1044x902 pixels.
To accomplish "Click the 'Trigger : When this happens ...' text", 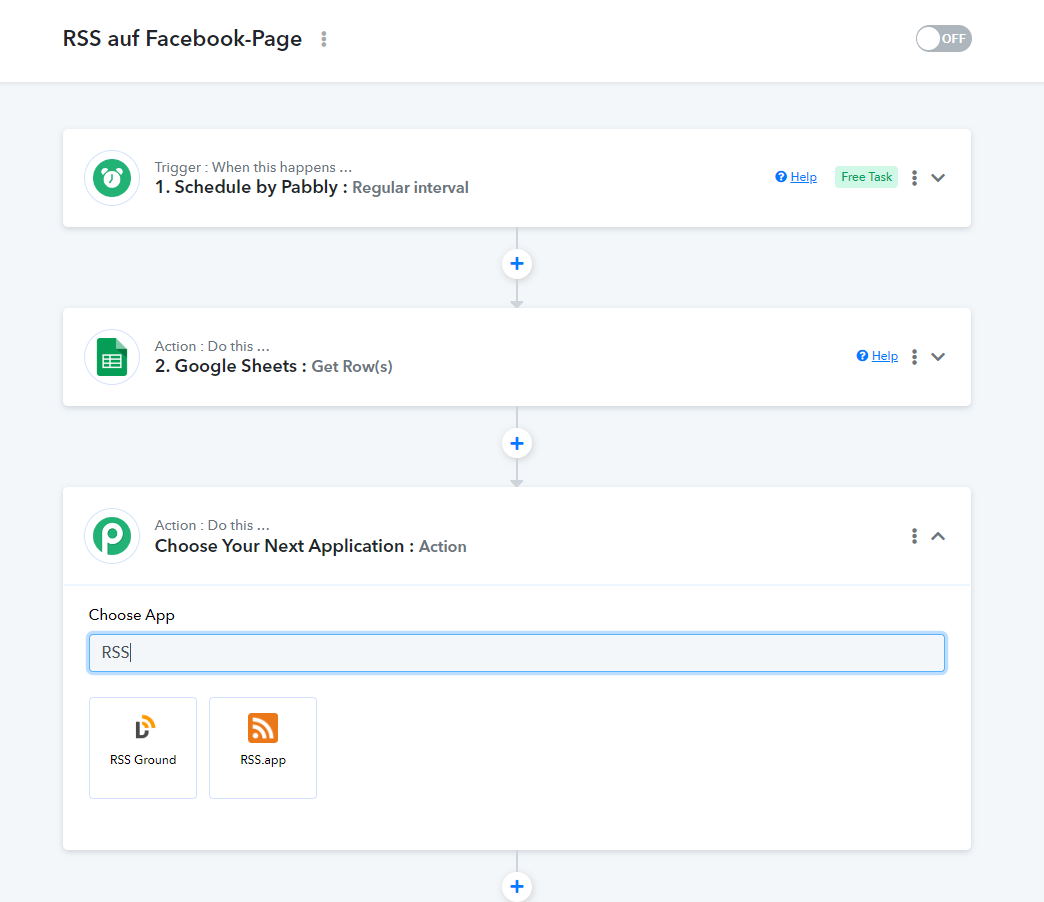I will click(x=253, y=167).
